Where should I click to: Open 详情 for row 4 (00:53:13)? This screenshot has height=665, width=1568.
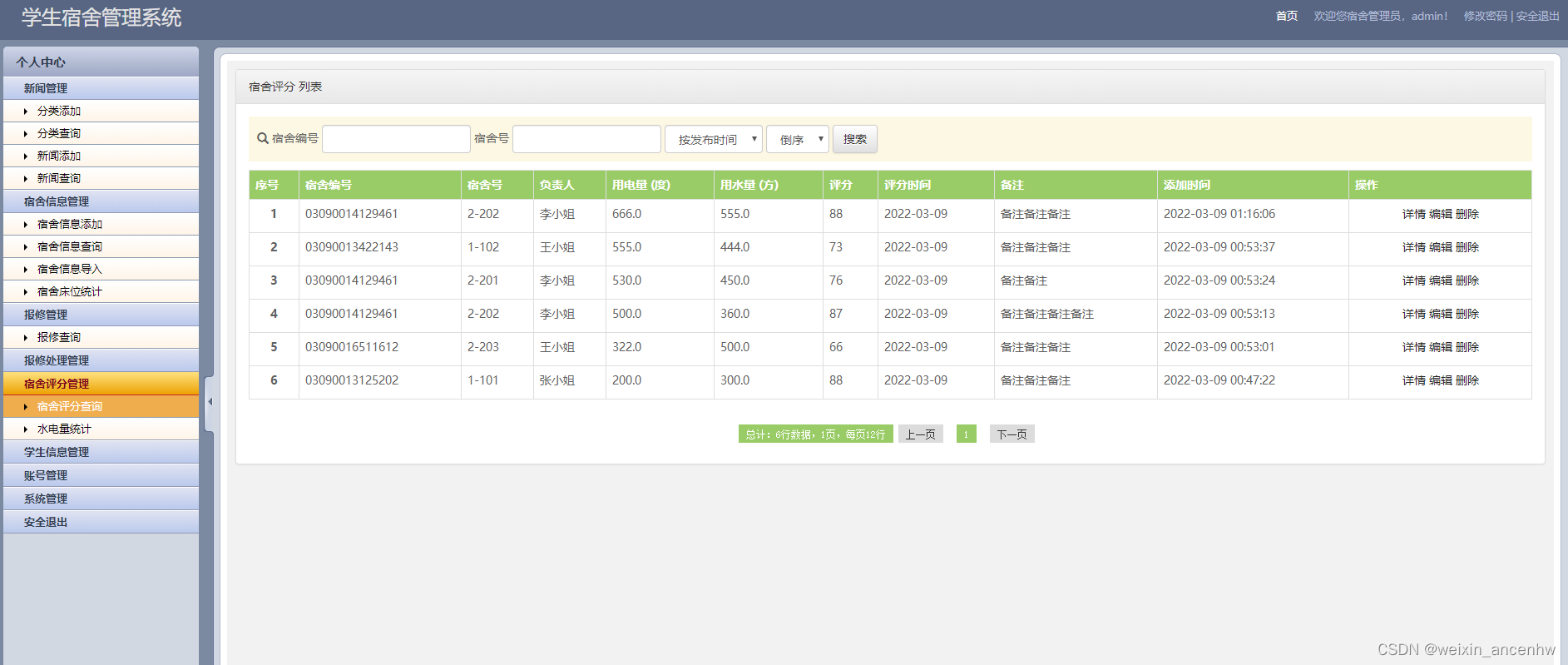[1413, 314]
